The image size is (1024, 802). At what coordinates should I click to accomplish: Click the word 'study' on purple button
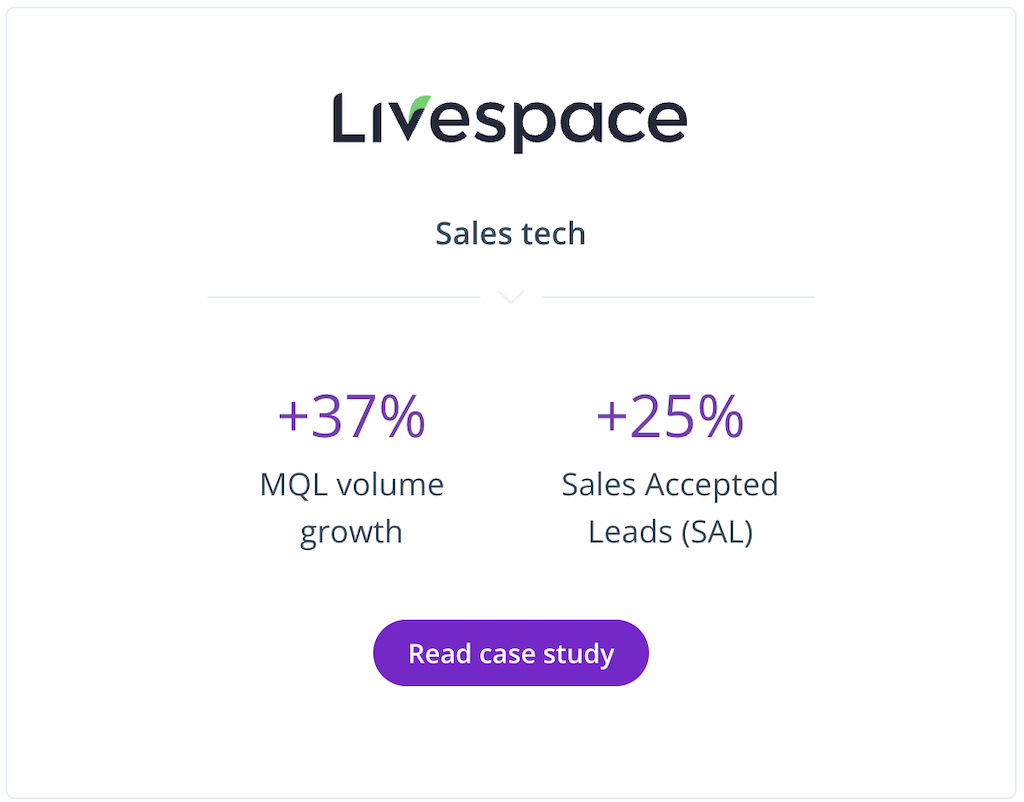pyautogui.click(x=579, y=654)
